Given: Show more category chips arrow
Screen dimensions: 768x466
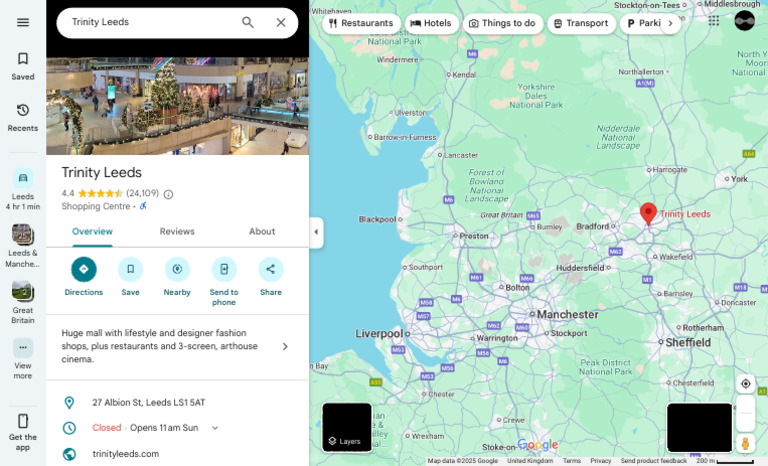Looking at the screenshot, I should point(671,23).
